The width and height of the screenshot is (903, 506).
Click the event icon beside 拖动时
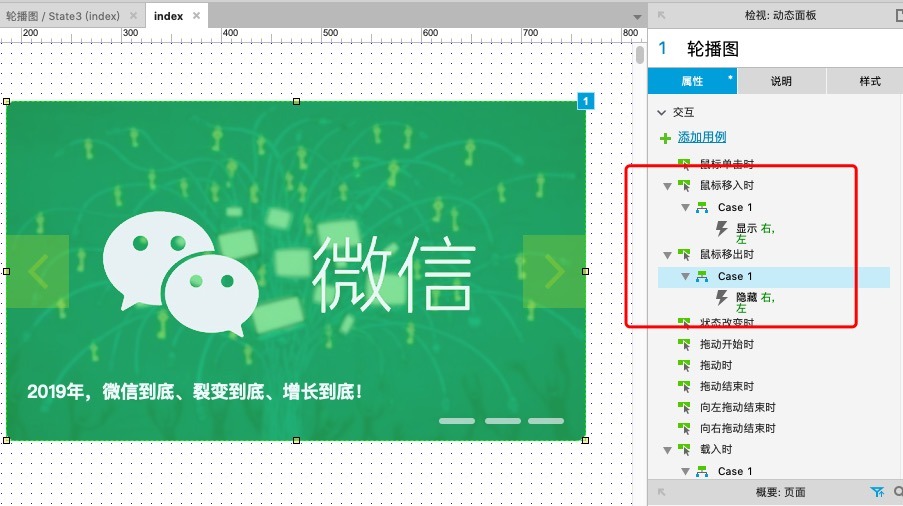(x=684, y=365)
